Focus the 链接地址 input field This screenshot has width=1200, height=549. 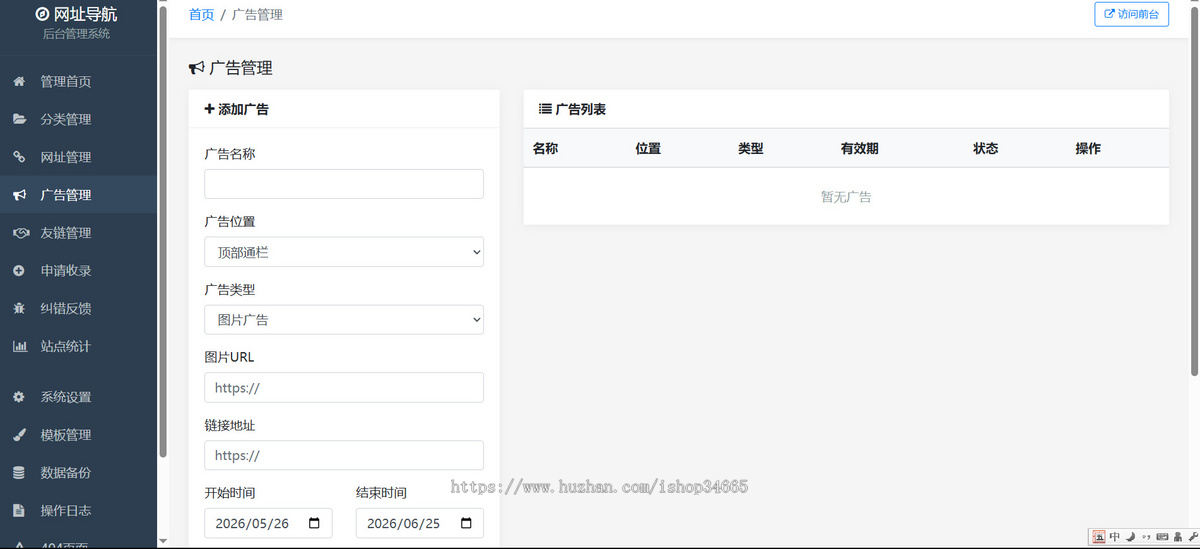(344, 456)
